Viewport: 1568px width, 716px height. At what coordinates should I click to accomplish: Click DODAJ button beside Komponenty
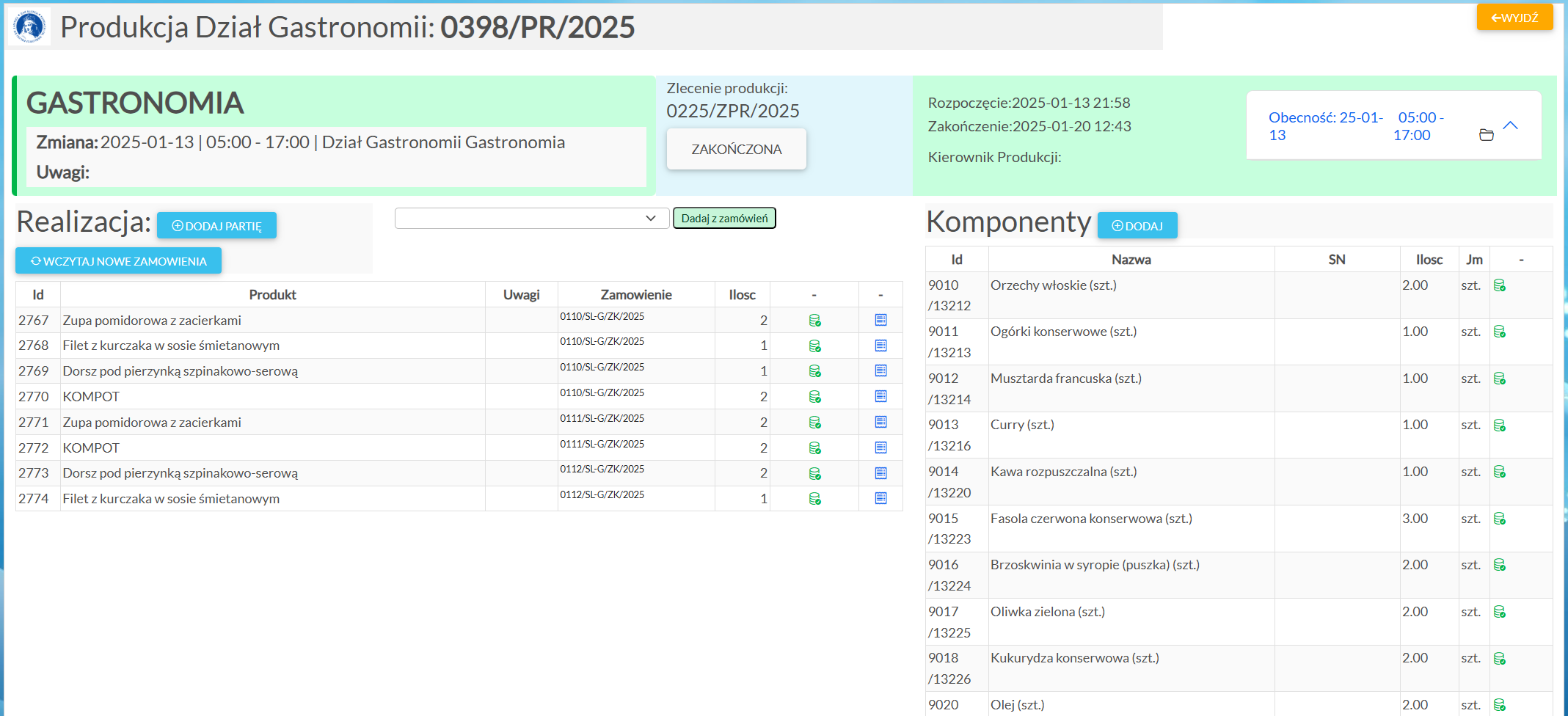(x=1137, y=226)
